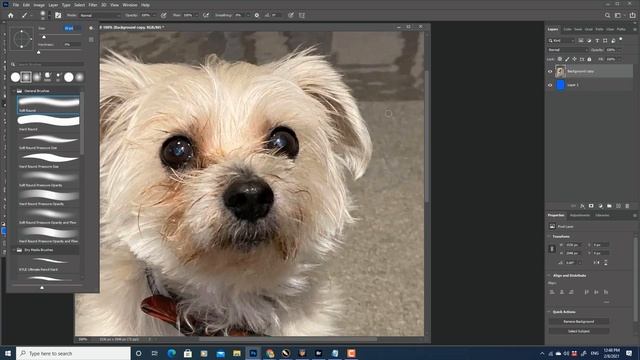640x360 pixels.
Task: Enable airbrush-style build-up icon
Action: click(206, 15)
